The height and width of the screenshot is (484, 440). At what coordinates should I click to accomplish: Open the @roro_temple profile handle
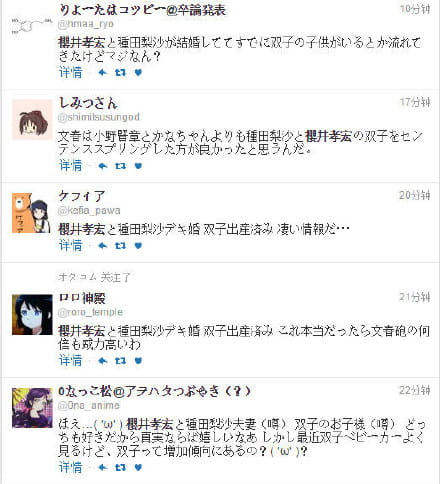90,312
